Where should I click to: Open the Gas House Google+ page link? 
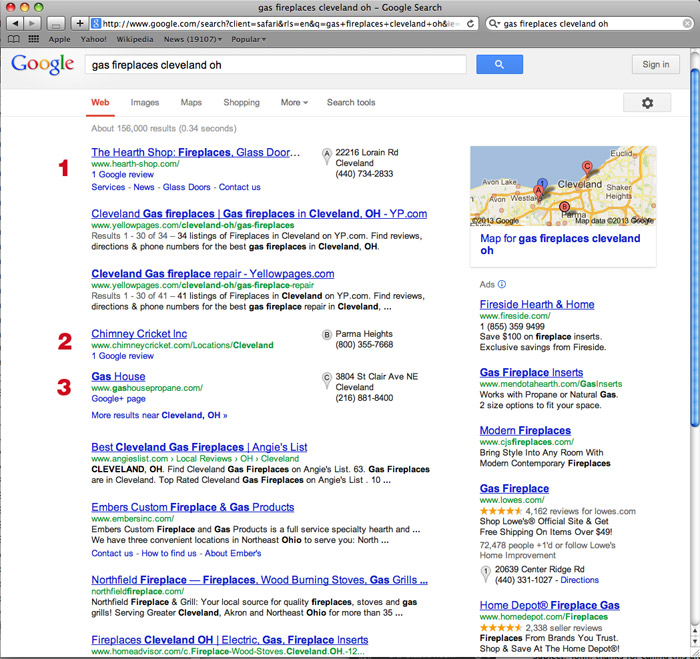click(118, 399)
